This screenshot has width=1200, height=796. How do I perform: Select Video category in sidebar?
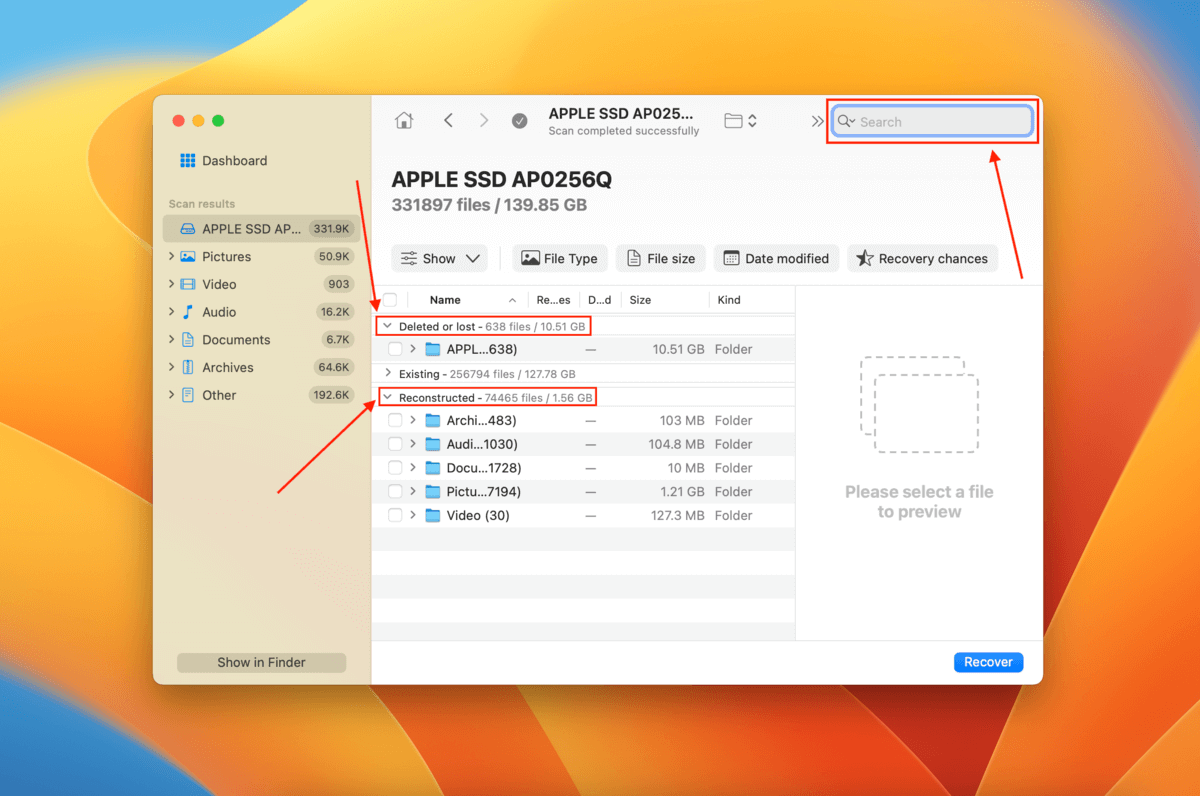219,285
